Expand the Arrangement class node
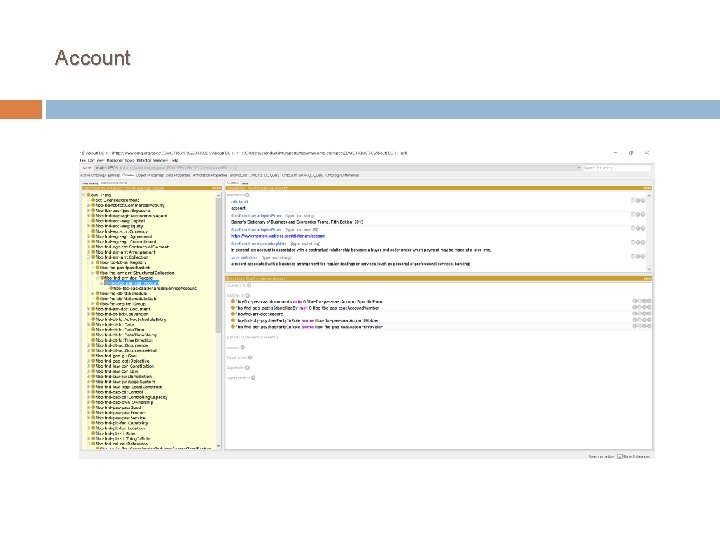 [89, 252]
